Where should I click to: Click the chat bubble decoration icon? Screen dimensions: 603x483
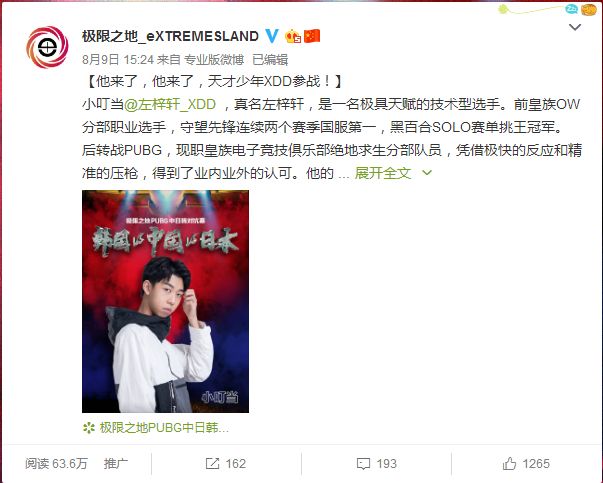pyautogui.click(x=571, y=9)
